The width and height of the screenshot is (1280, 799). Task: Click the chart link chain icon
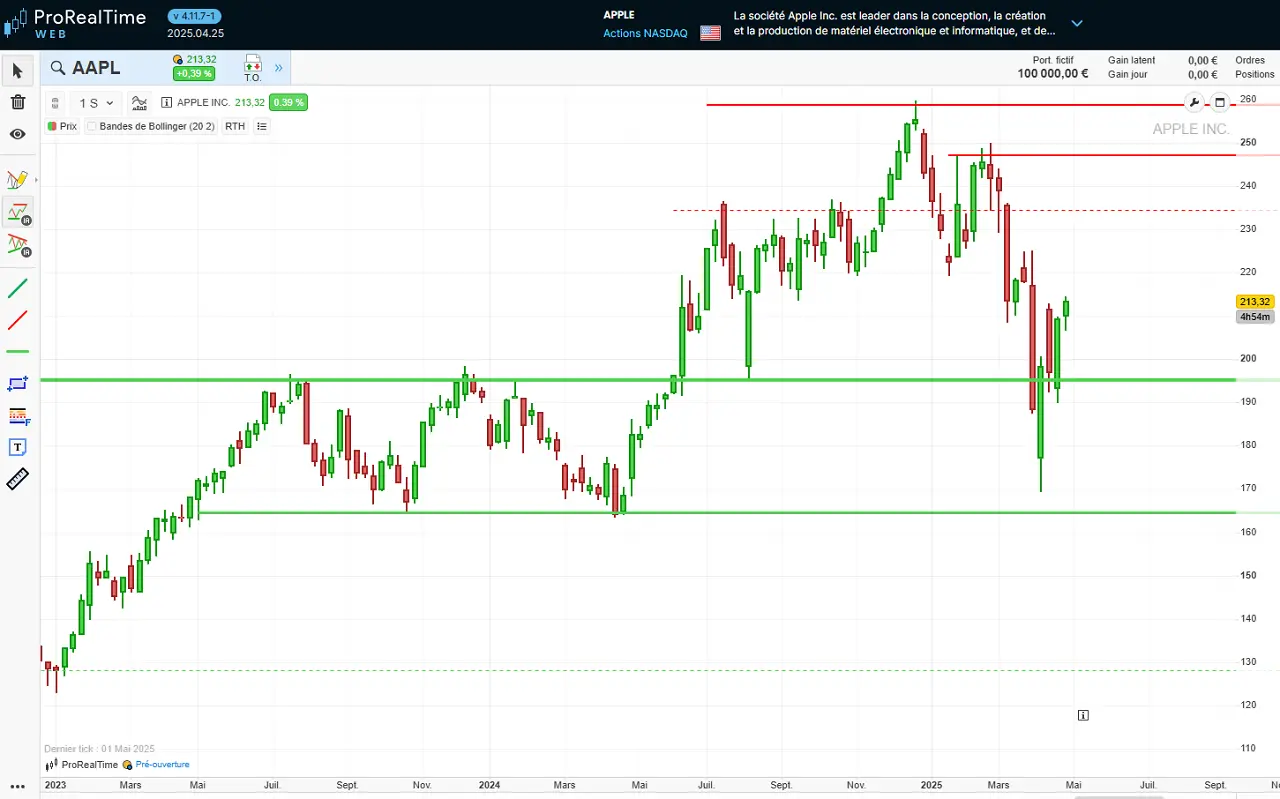pyautogui.click(x=55, y=103)
